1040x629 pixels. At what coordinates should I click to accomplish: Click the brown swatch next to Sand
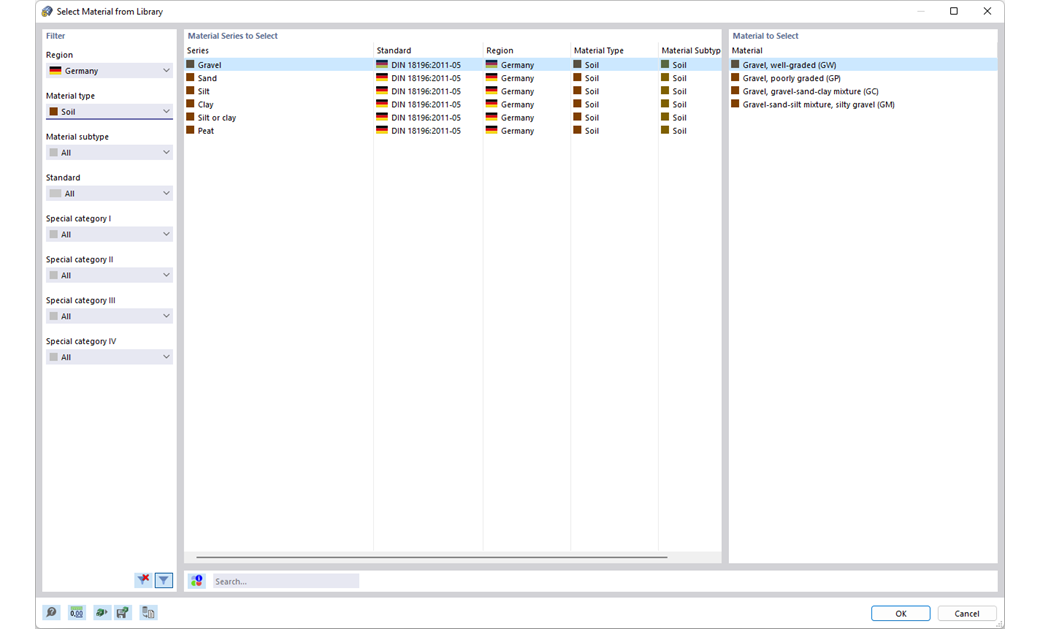tap(190, 78)
